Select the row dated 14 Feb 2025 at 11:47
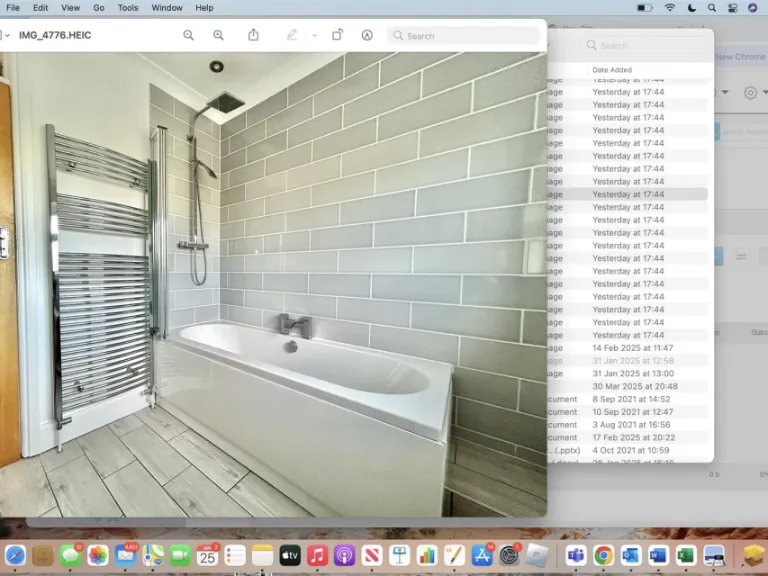Image resolution: width=768 pixels, height=576 pixels. [x=627, y=348]
